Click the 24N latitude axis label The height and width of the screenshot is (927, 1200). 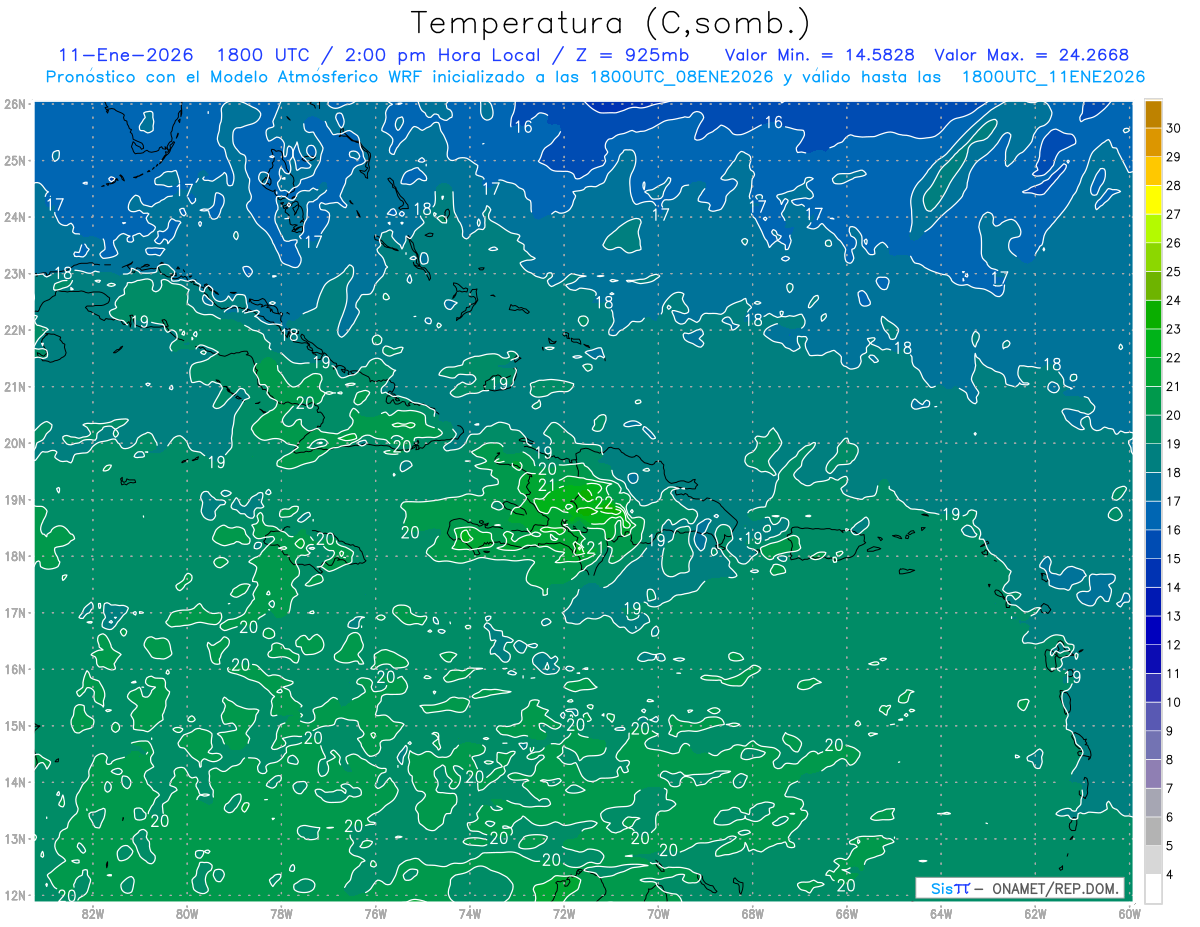[x=14, y=217]
